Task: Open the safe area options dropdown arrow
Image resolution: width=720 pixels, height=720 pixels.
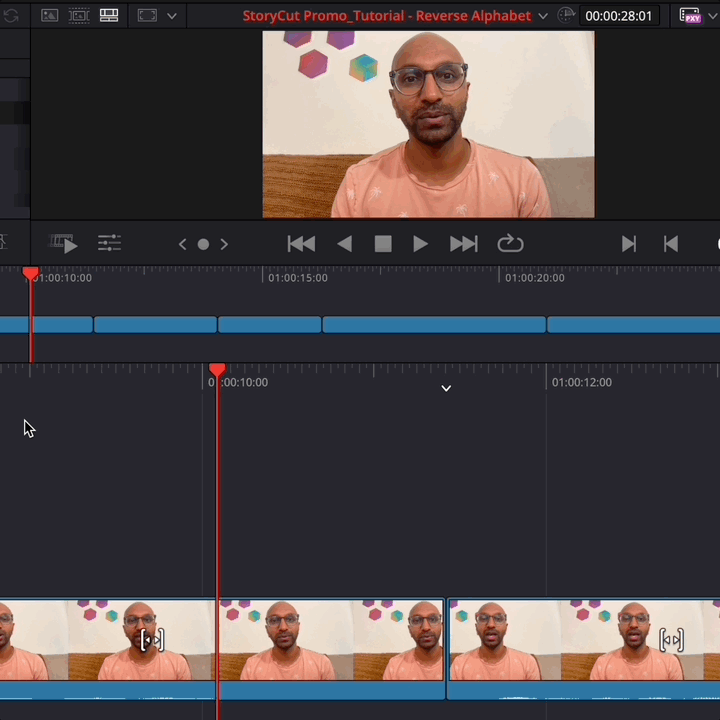Action: (172, 16)
